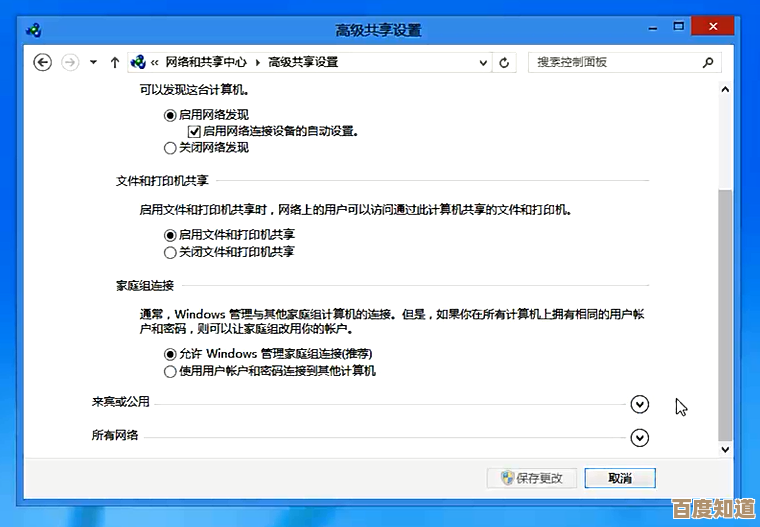This screenshot has height=527, width=760.
Task: Open the address bar history dropdown
Action: tap(483, 62)
